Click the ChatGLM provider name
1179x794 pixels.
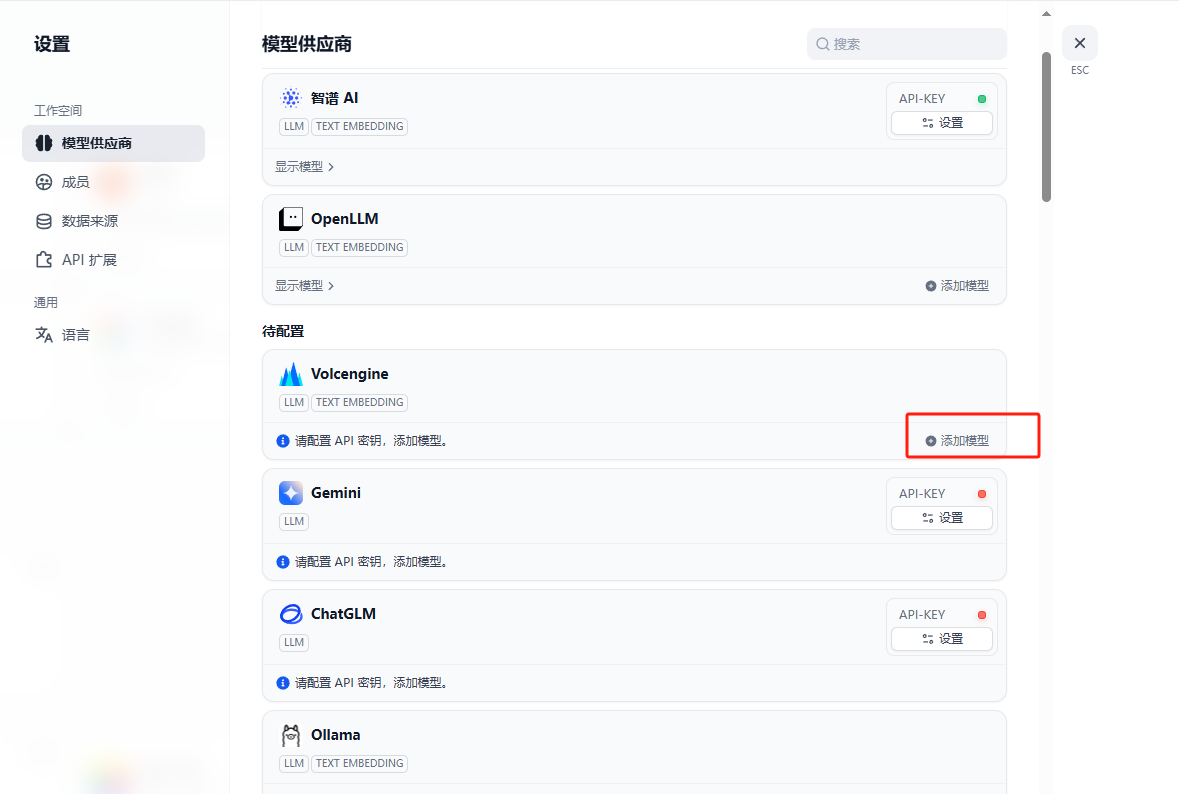pos(344,614)
